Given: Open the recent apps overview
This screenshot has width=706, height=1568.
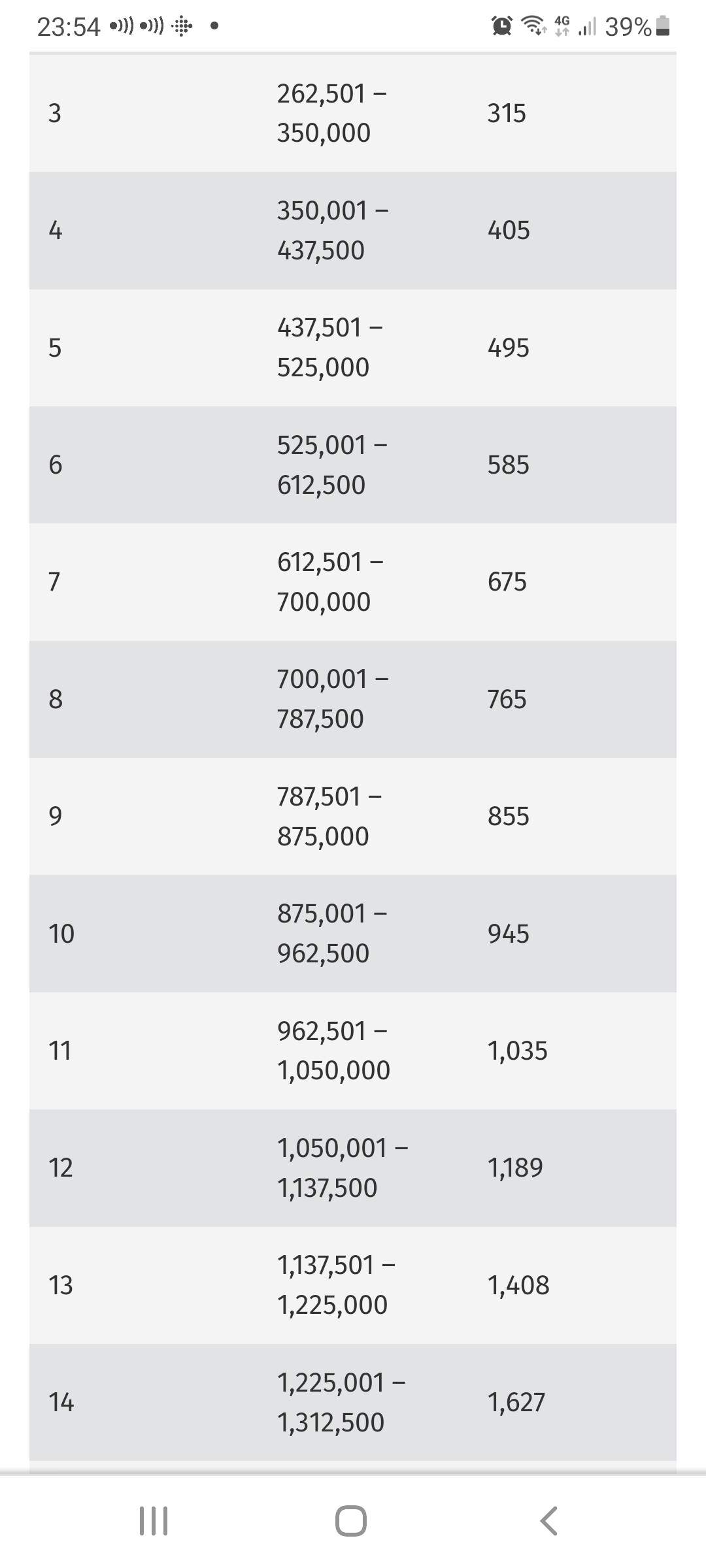Looking at the screenshot, I should 154,1520.
